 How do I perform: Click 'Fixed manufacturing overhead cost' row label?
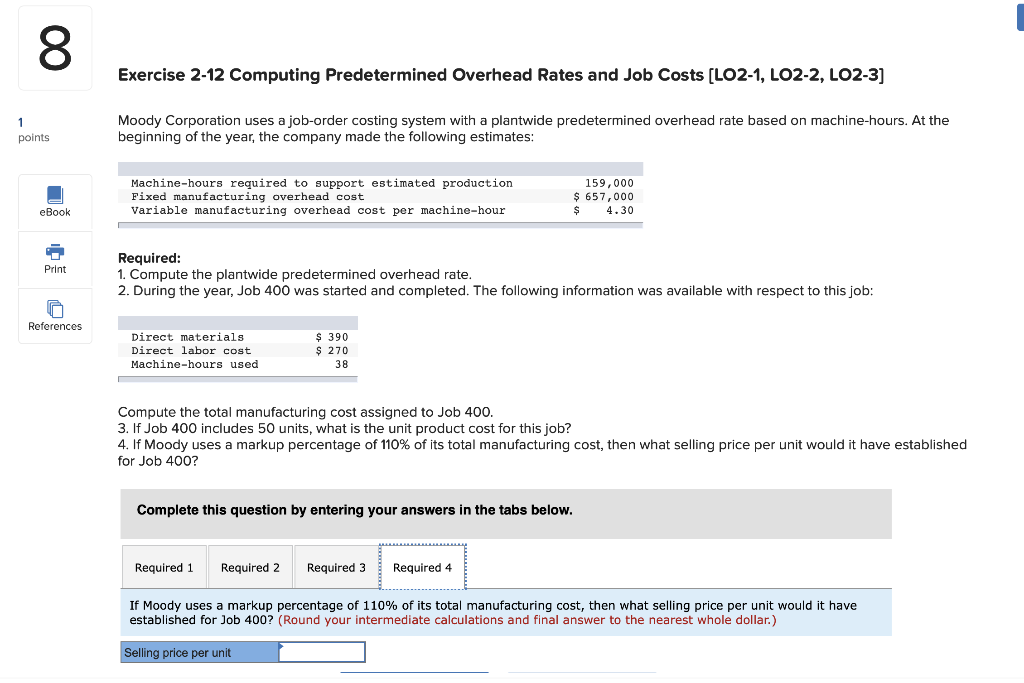click(248, 197)
